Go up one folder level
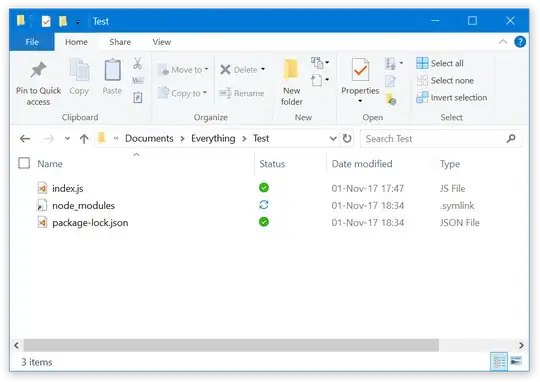This screenshot has height=382, width=540. [84, 139]
